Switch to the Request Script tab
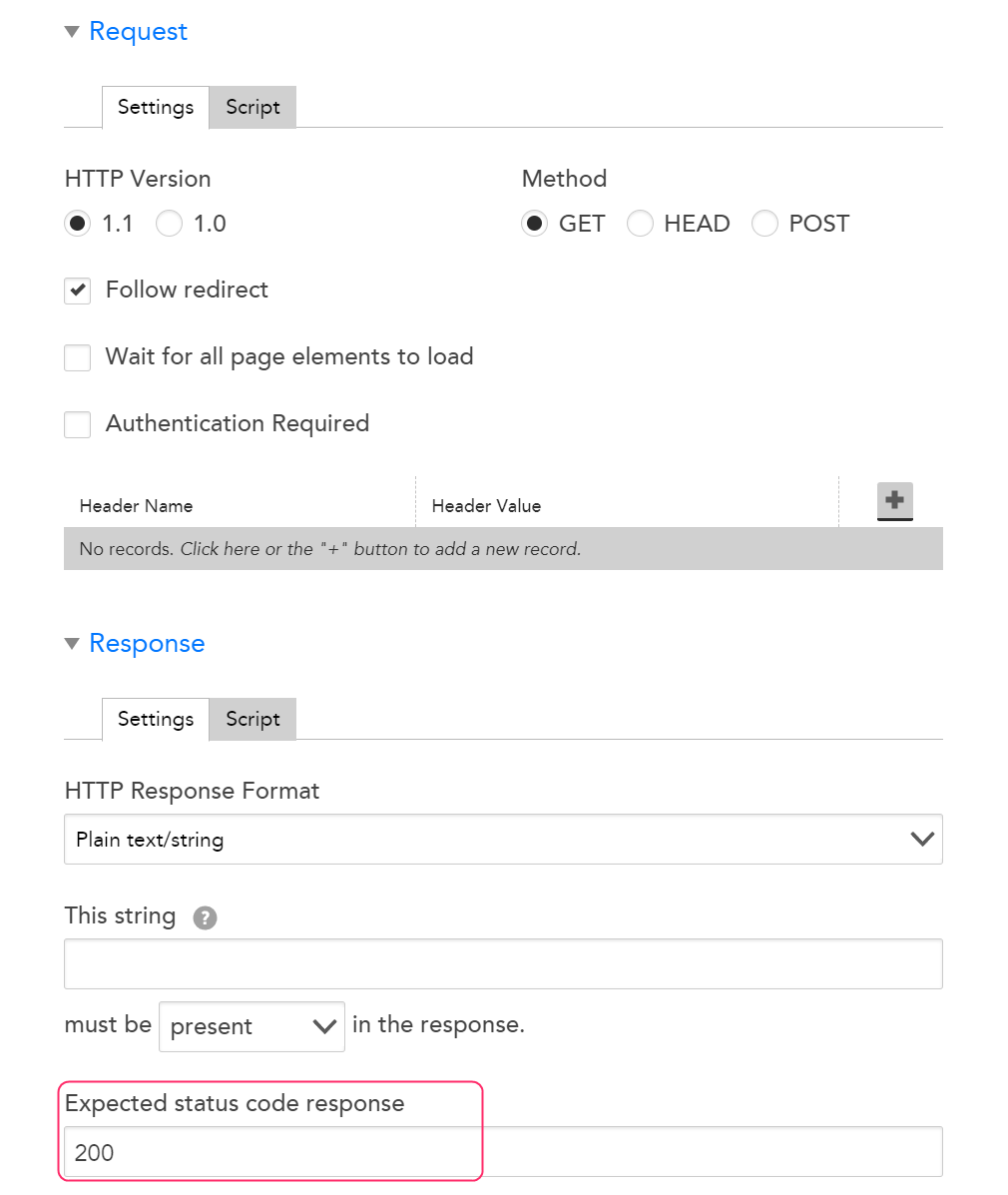Screen dimensions: 1008x1195 (x=252, y=108)
